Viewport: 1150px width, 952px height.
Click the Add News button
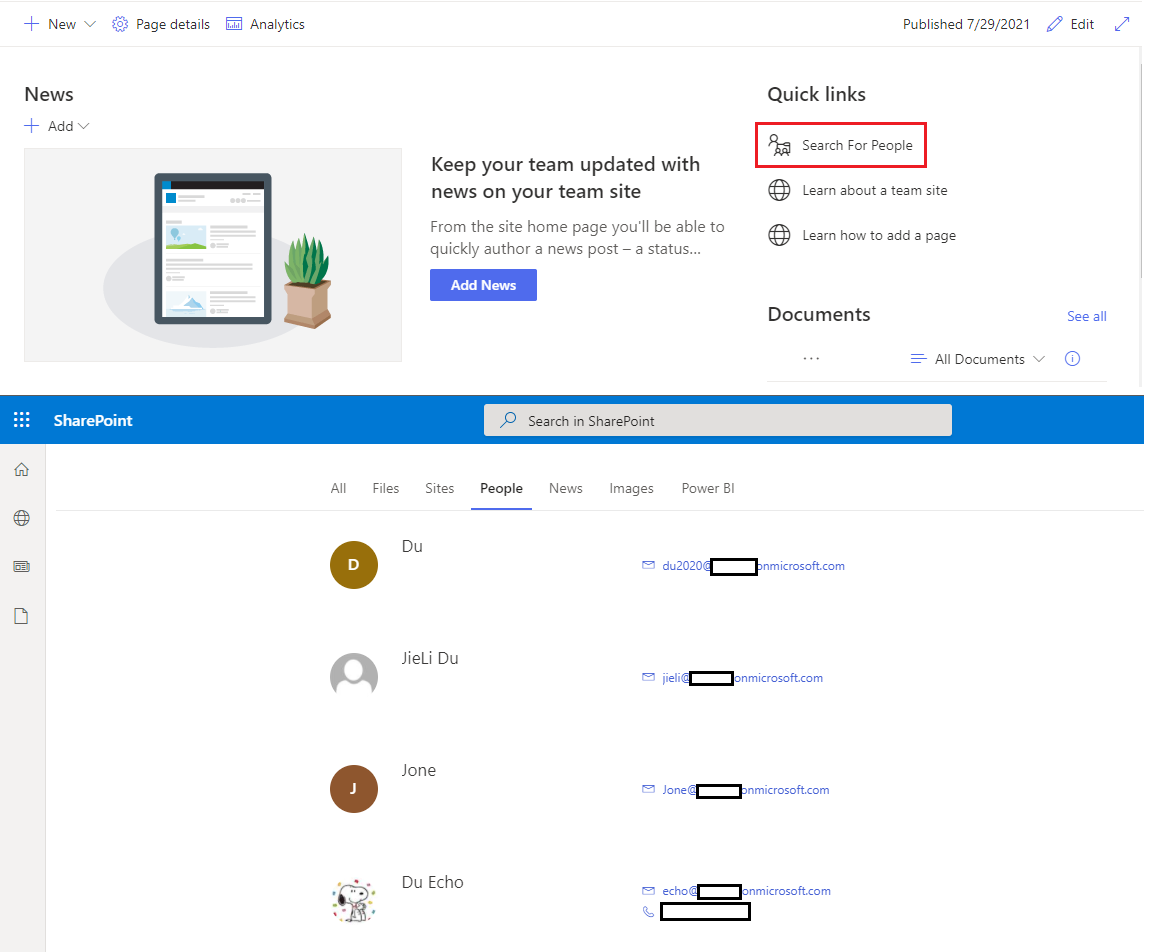[483, 285]
